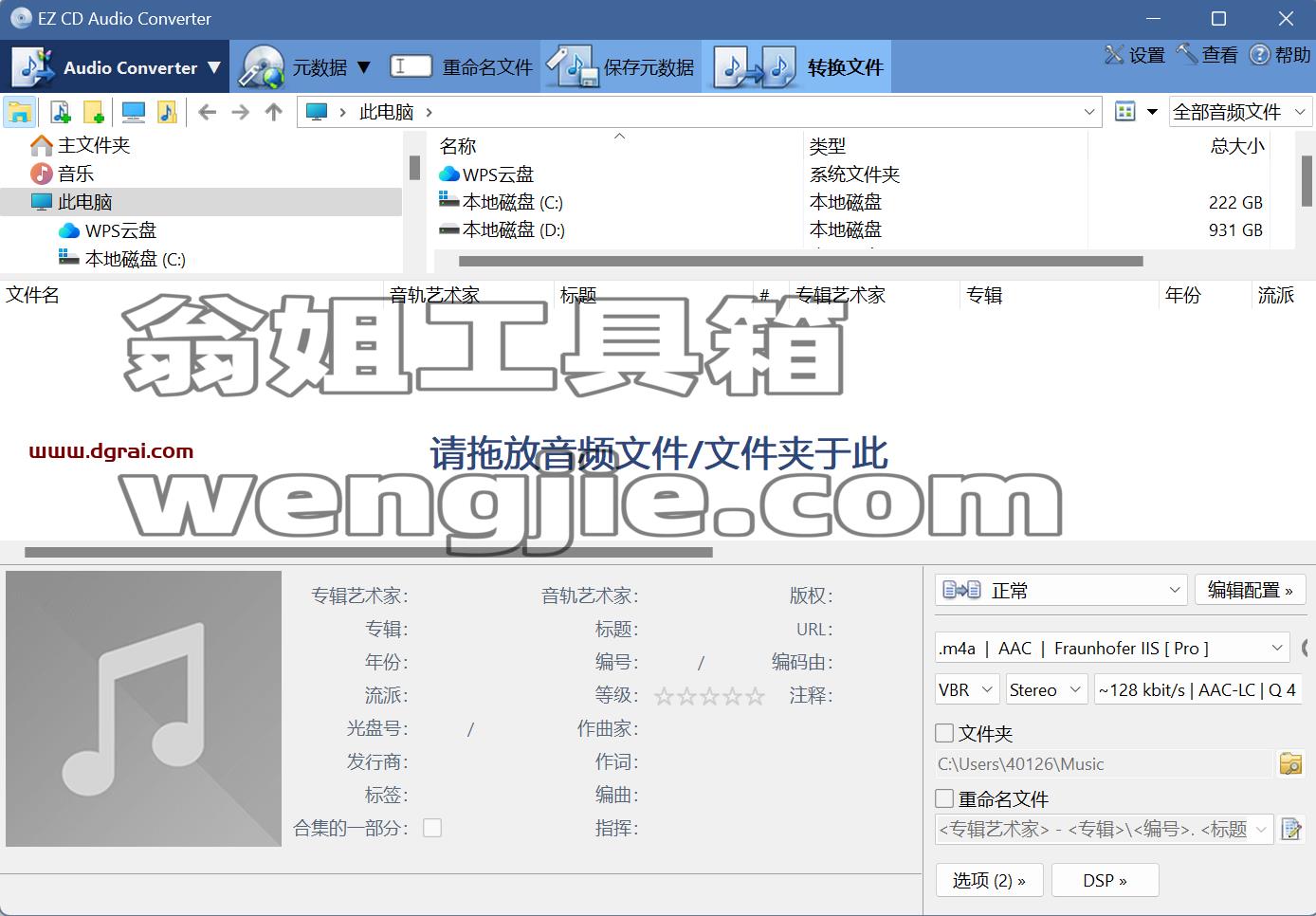Enable the 文件夹 output checkbox

(x=944, y=733)
